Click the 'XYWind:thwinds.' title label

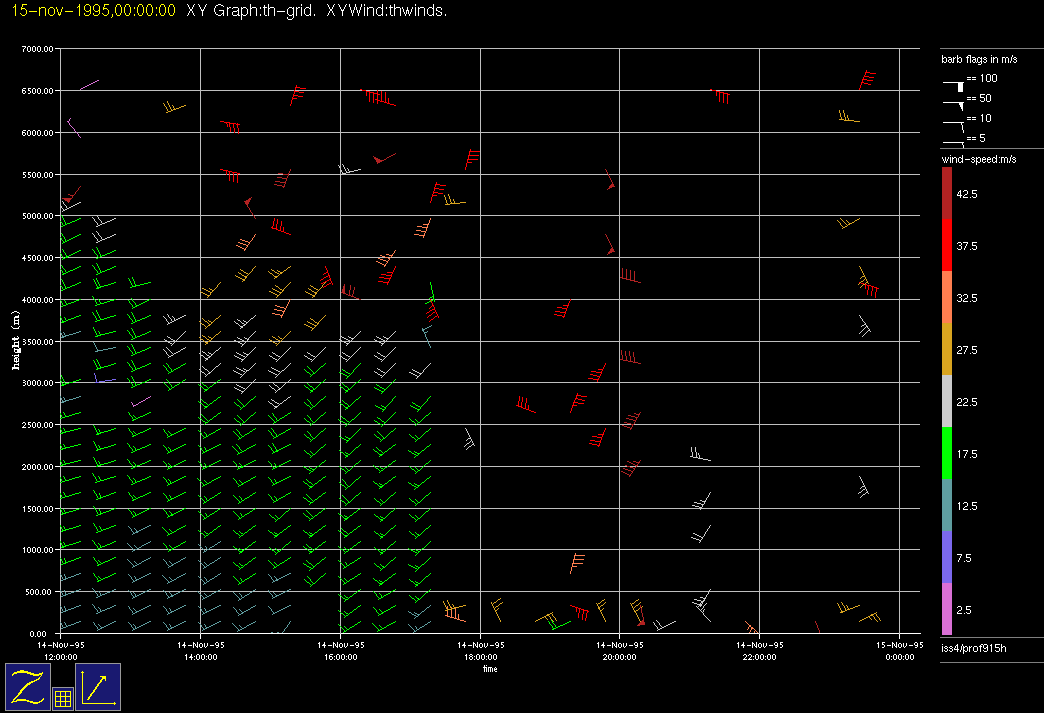(387, 11)
